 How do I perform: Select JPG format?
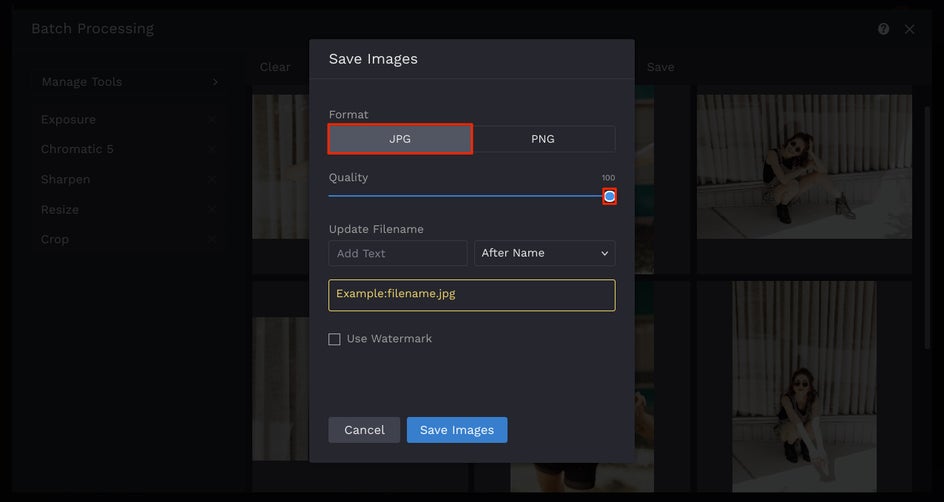400,139
